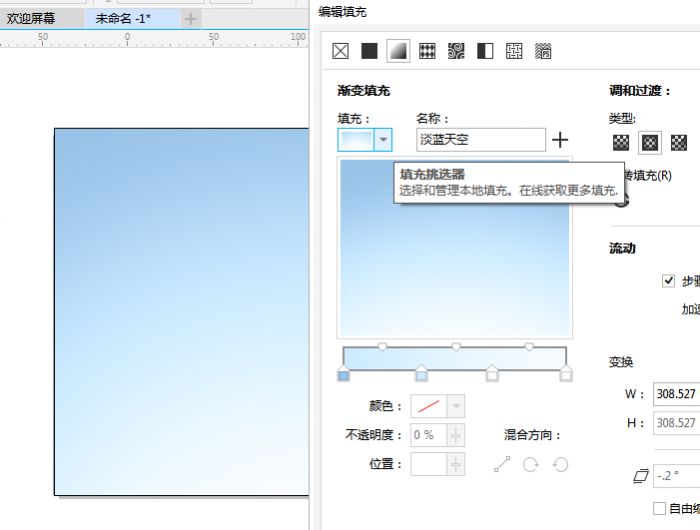
Task: Click the W width input field
Action: (x=676, y=394)
